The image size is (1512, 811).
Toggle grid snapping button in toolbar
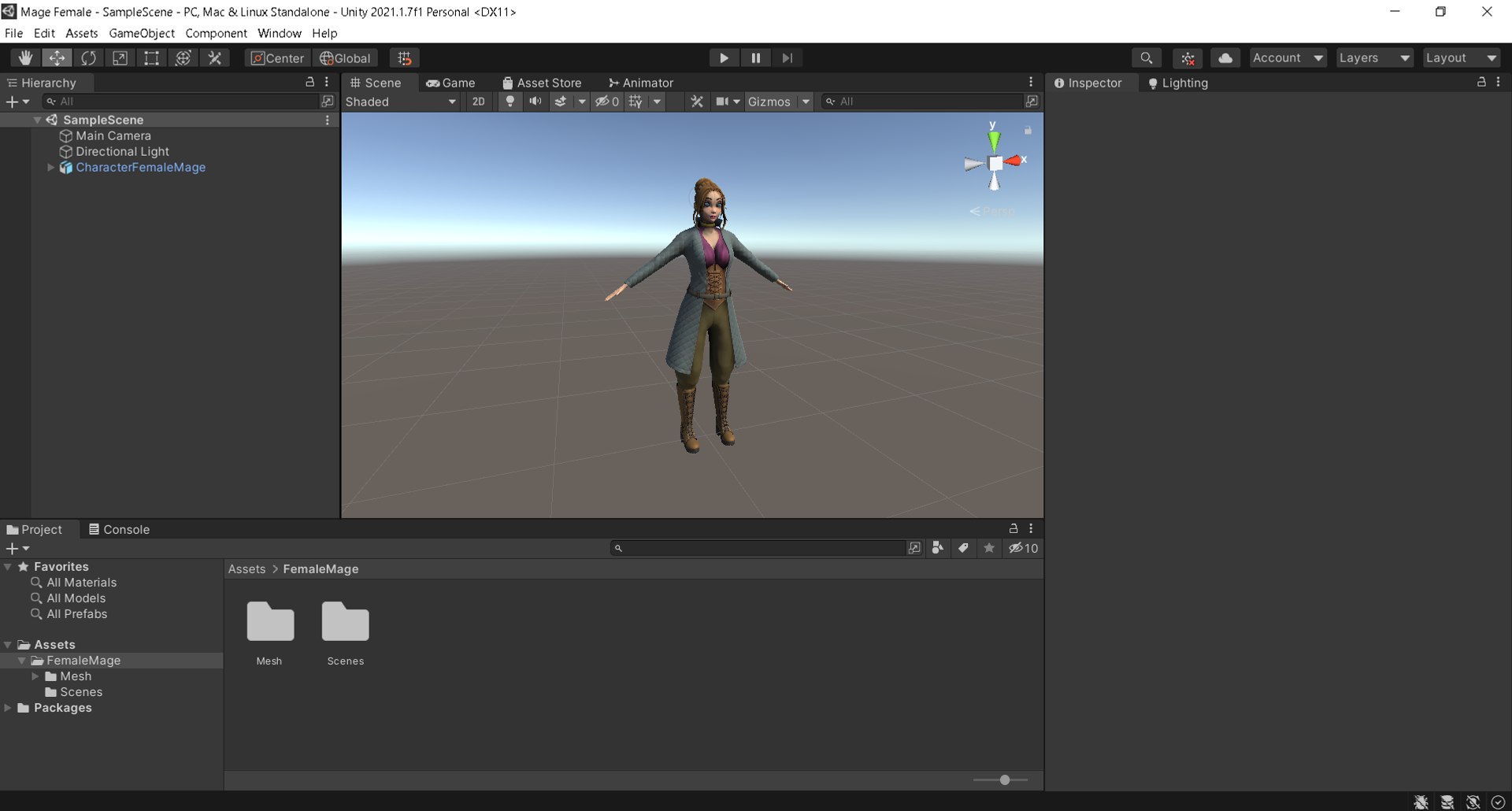point(404,58)
